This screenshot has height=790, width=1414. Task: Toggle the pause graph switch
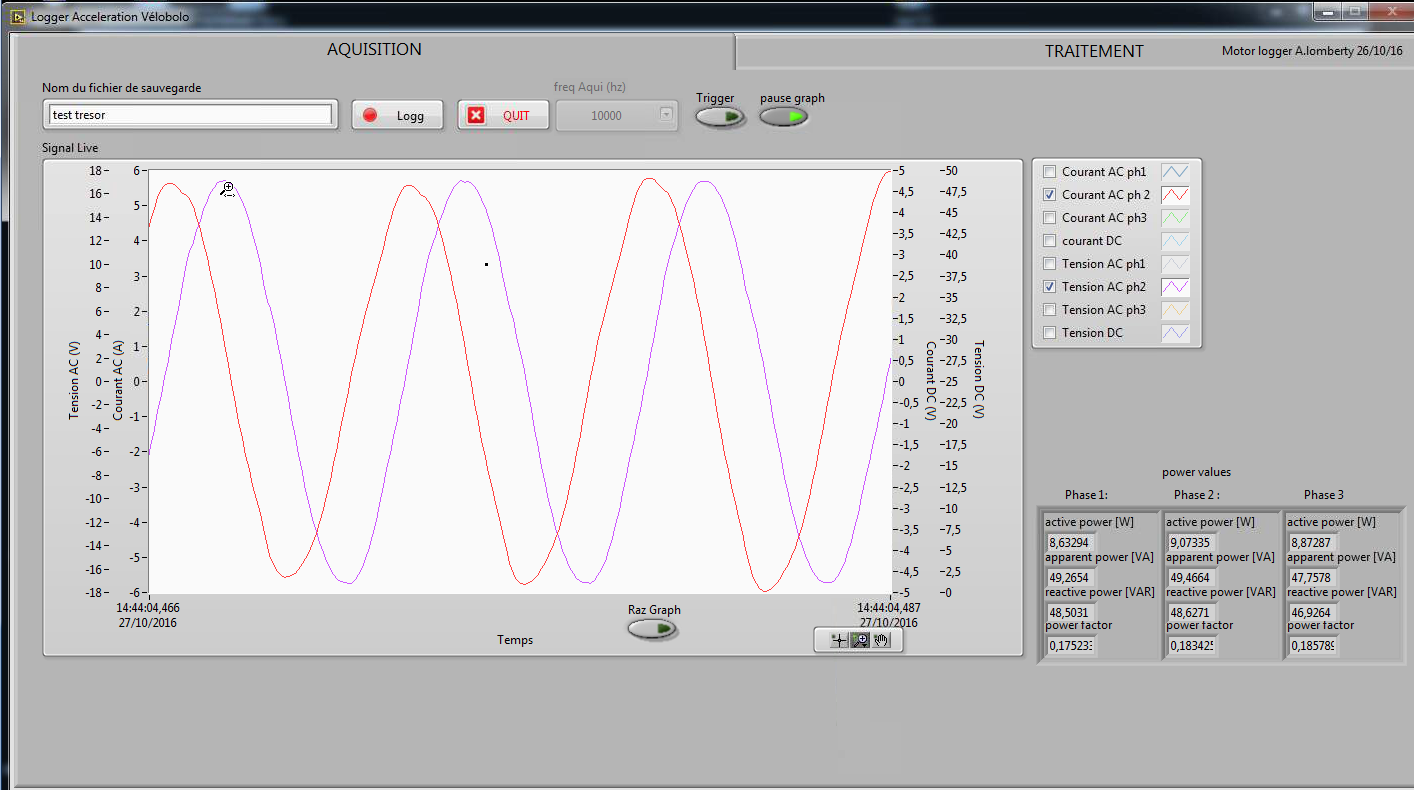(x=783, y=117)
